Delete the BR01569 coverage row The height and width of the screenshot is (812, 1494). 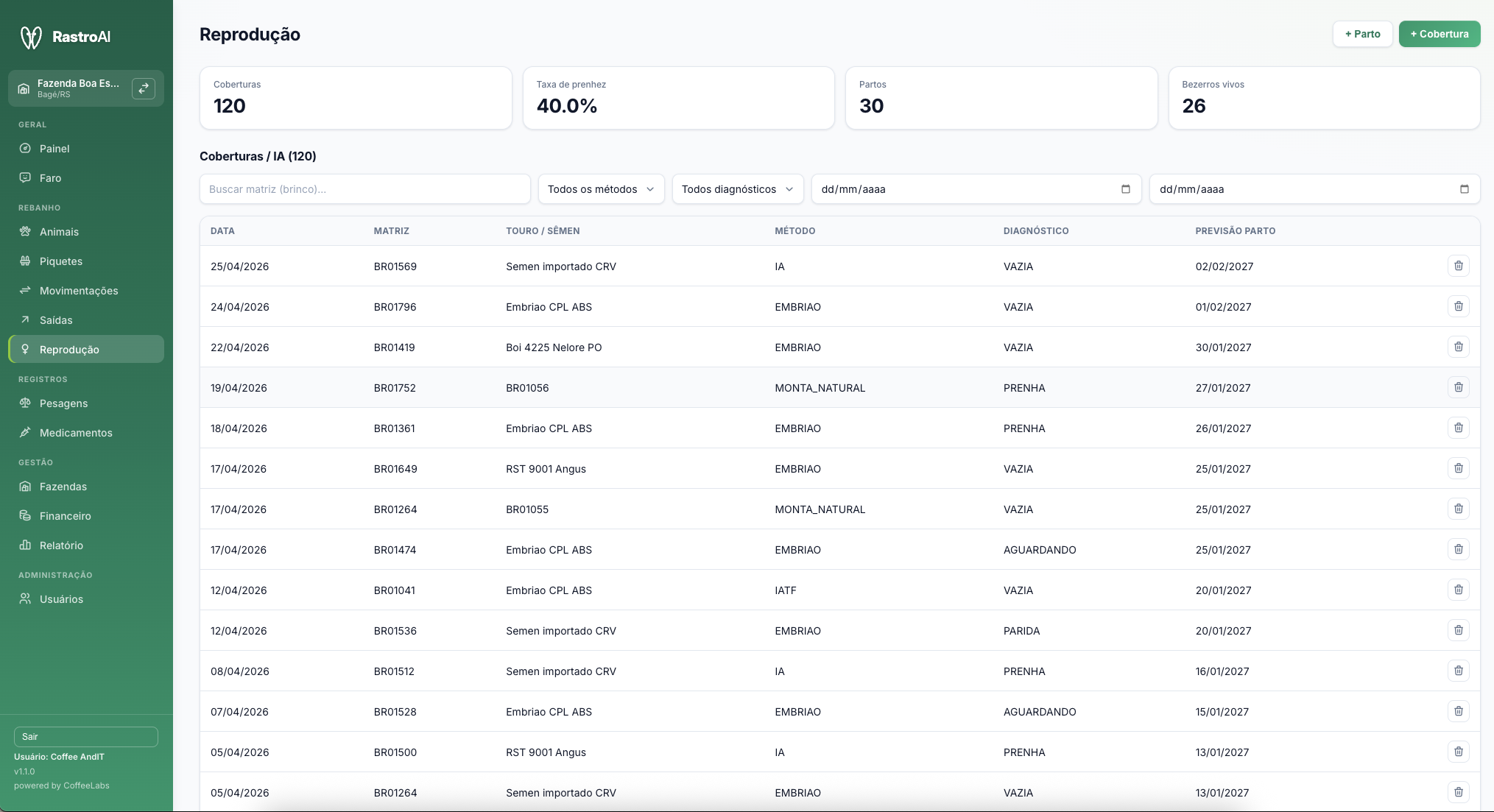click(1458, 266)
